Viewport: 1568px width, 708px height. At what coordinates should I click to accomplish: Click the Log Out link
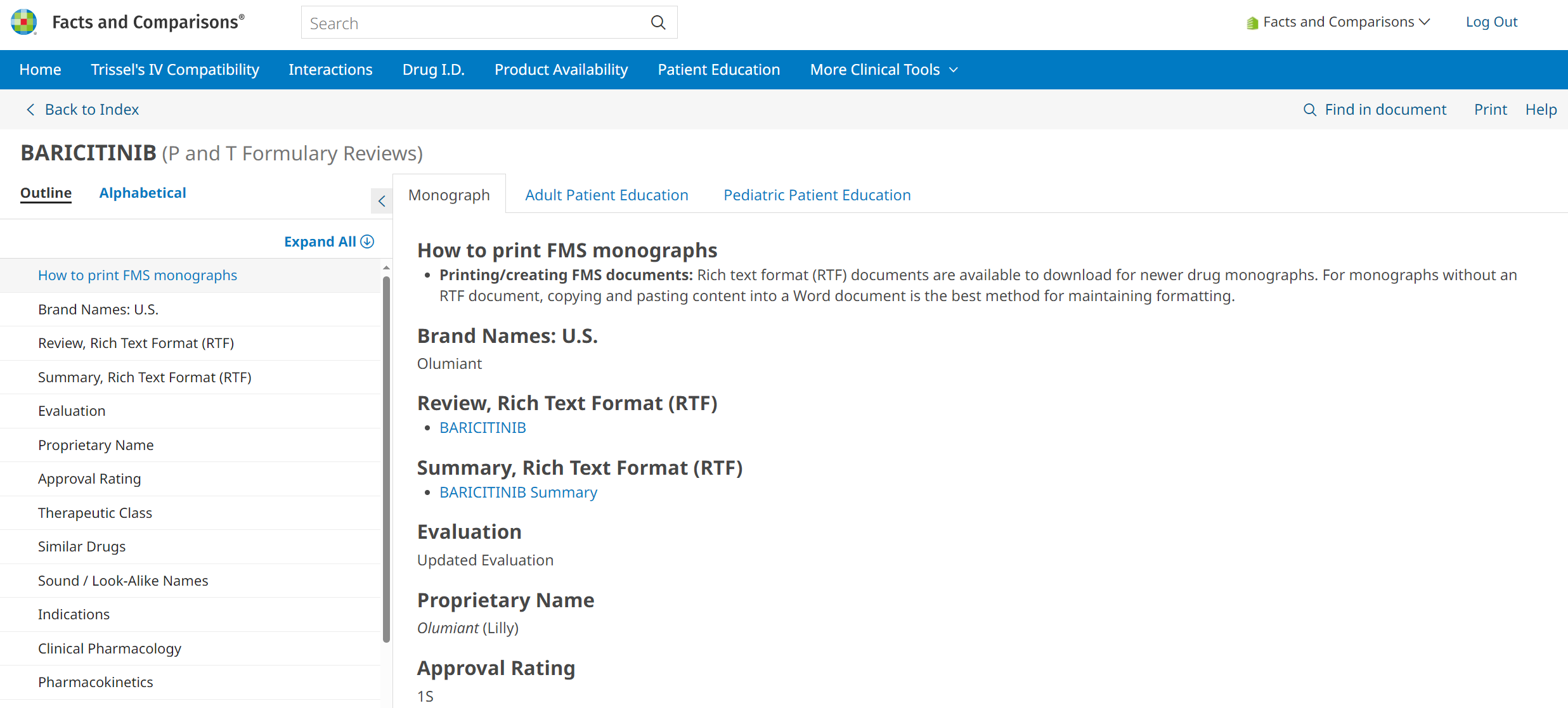pos(1491,22)
